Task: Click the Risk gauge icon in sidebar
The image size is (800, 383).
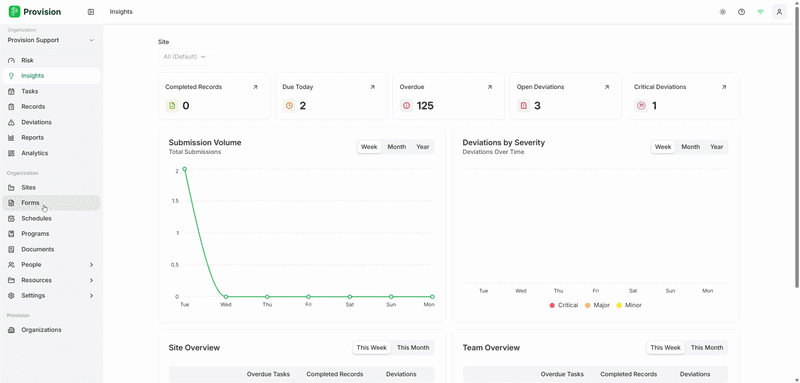Action: click(x=11, y=61)
